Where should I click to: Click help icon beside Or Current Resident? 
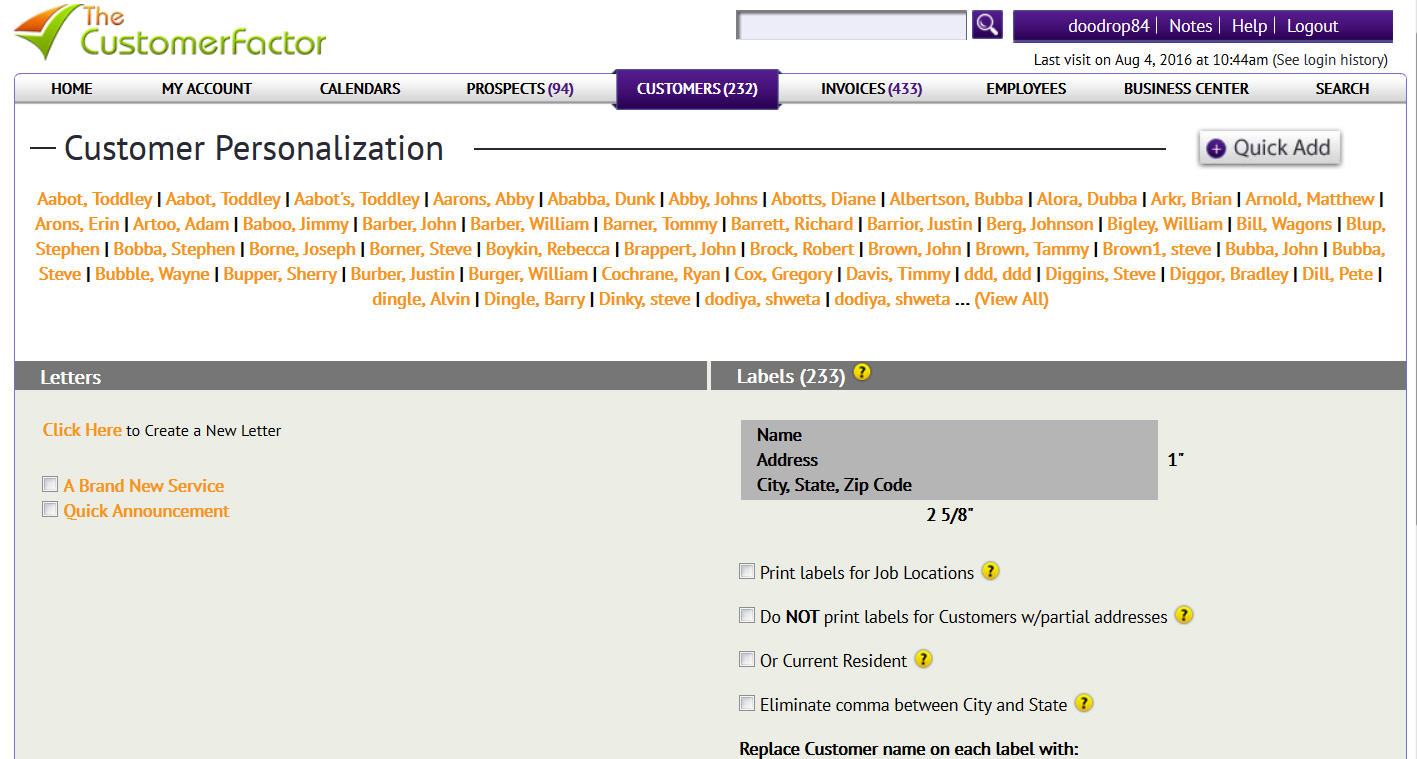pos(924,659)
